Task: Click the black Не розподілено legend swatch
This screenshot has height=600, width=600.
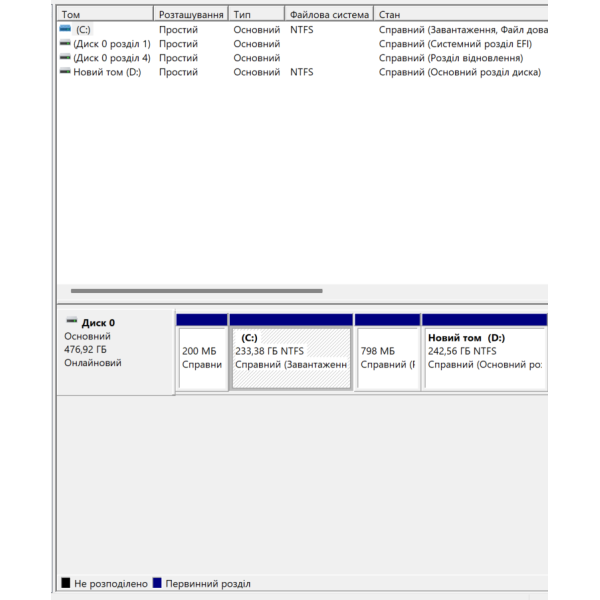Action: tap(66, 583)
